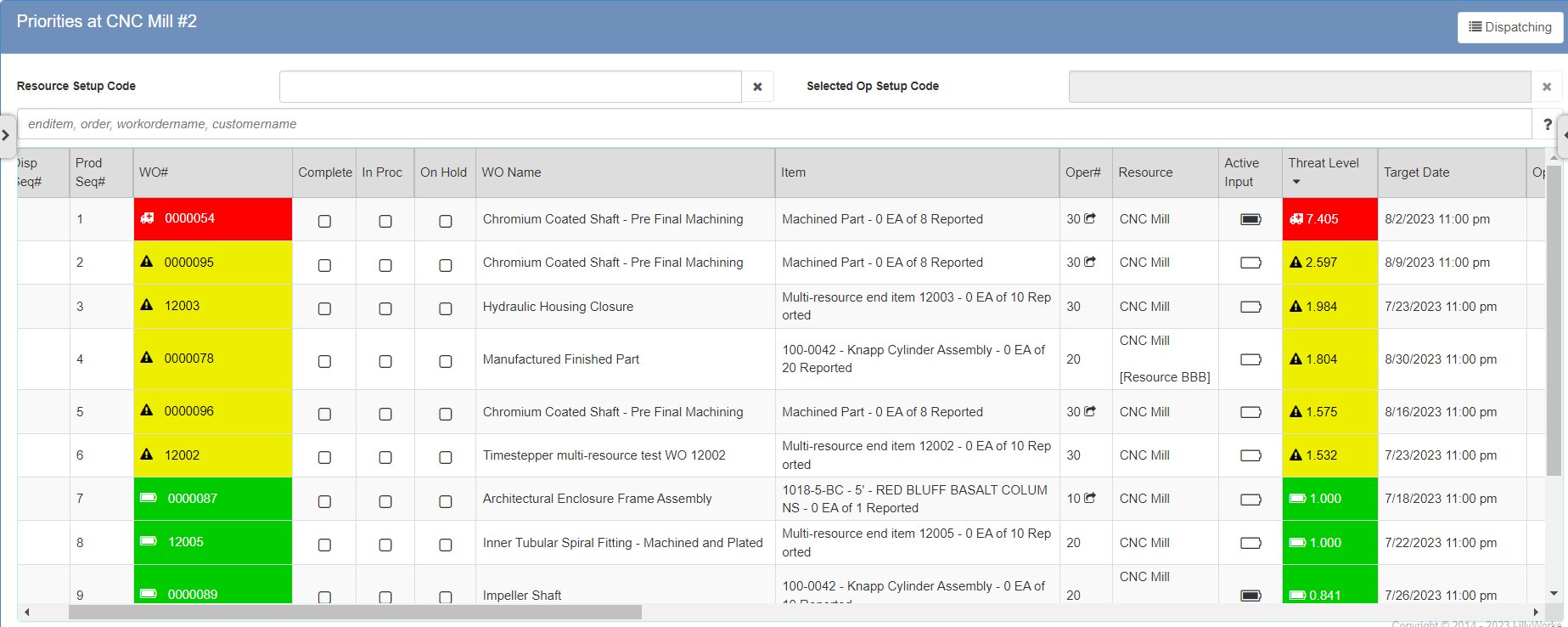Toggle the Threat Level sort arrow

coord(1295,182)
